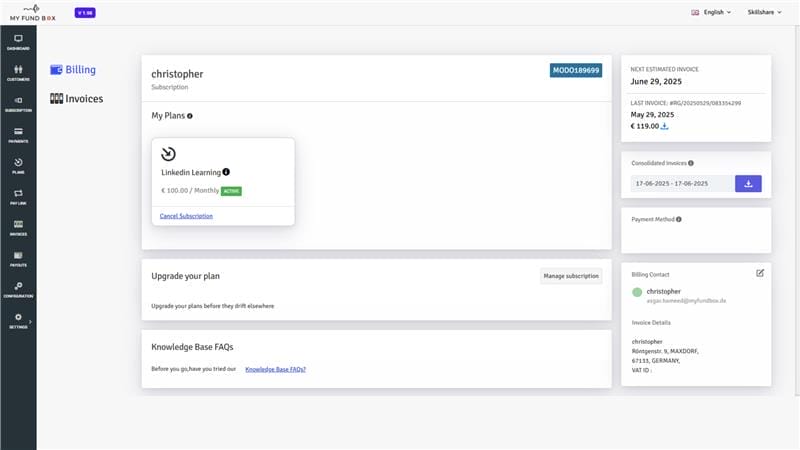Open the Subscription sidebar icon

pos(18,103)
